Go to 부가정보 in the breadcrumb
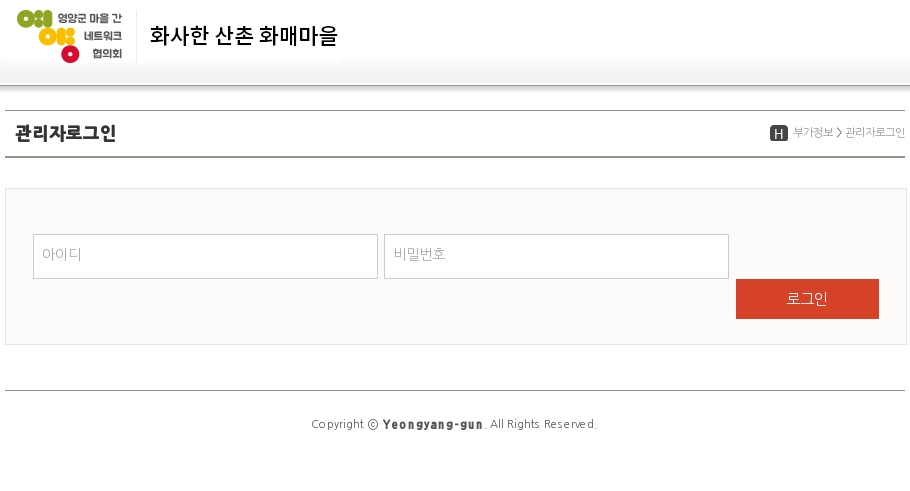Viewport: 910px width, 491px height. tap(813, 133)
